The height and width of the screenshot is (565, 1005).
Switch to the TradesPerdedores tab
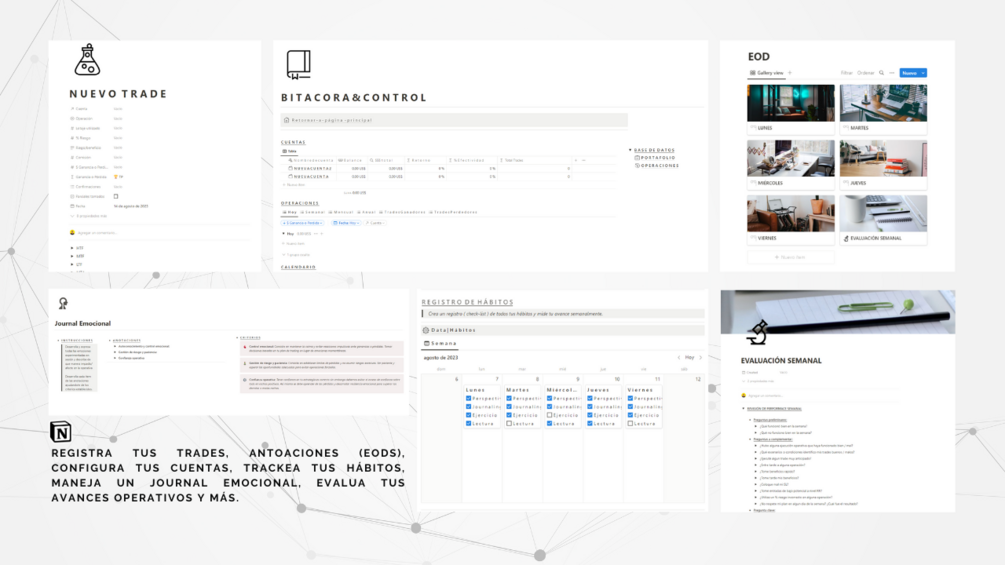(453, 212)
